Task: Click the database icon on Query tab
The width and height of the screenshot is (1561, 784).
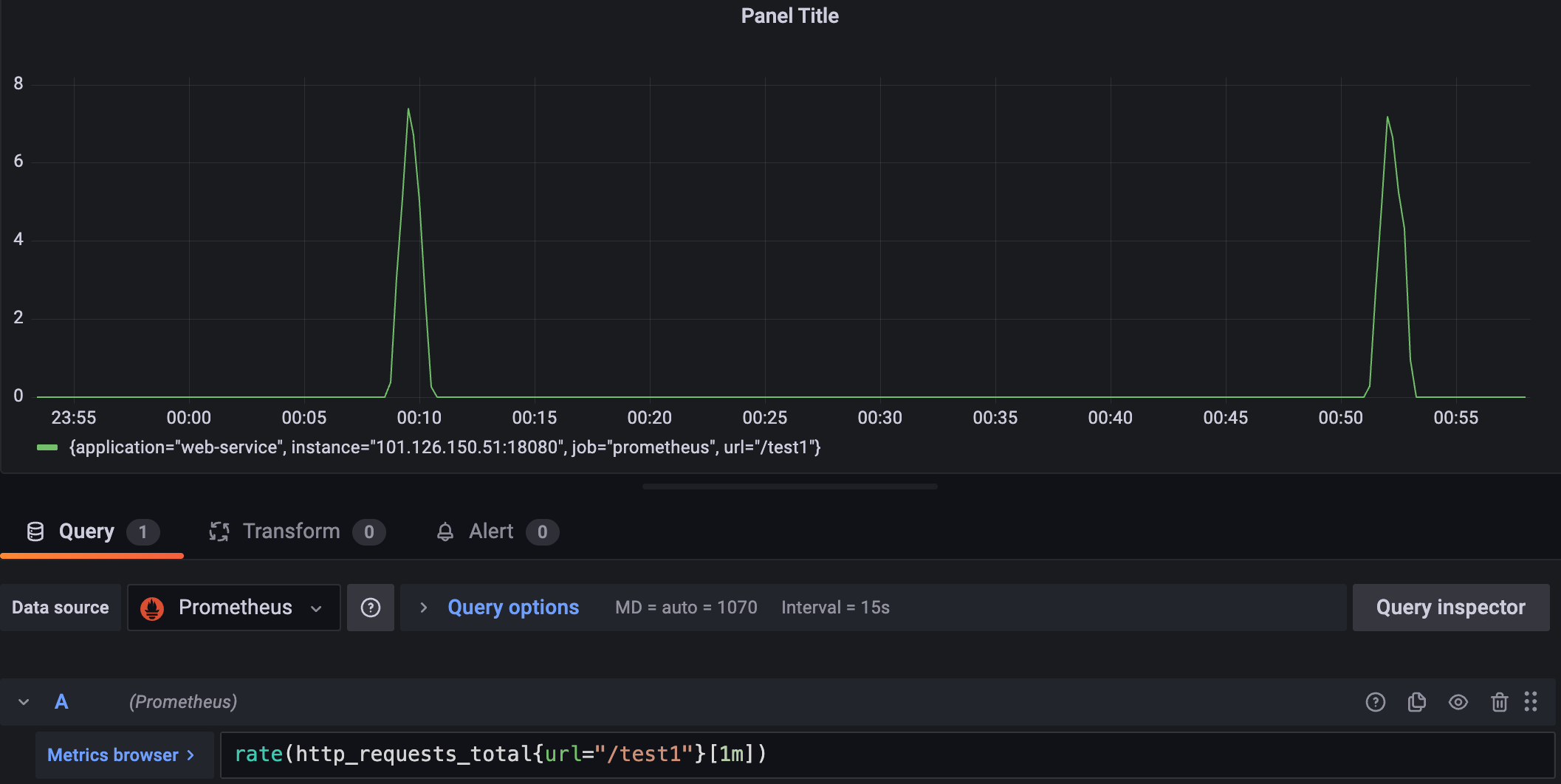Action: point(35,532)
